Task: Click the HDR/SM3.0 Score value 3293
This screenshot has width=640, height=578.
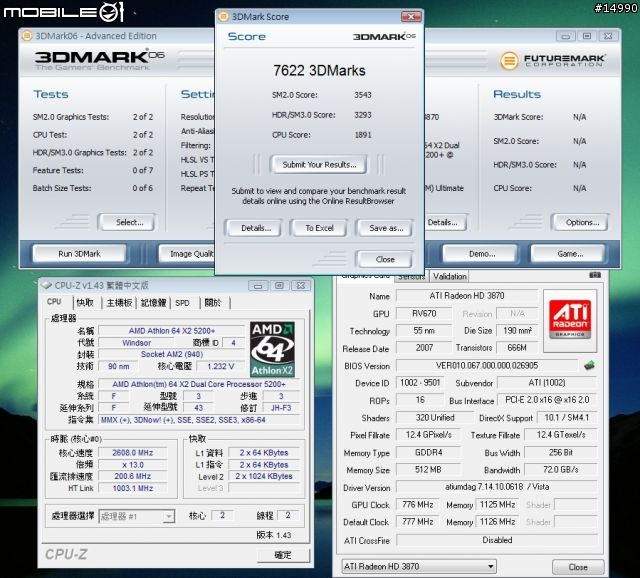Action: tap(362, 115)
